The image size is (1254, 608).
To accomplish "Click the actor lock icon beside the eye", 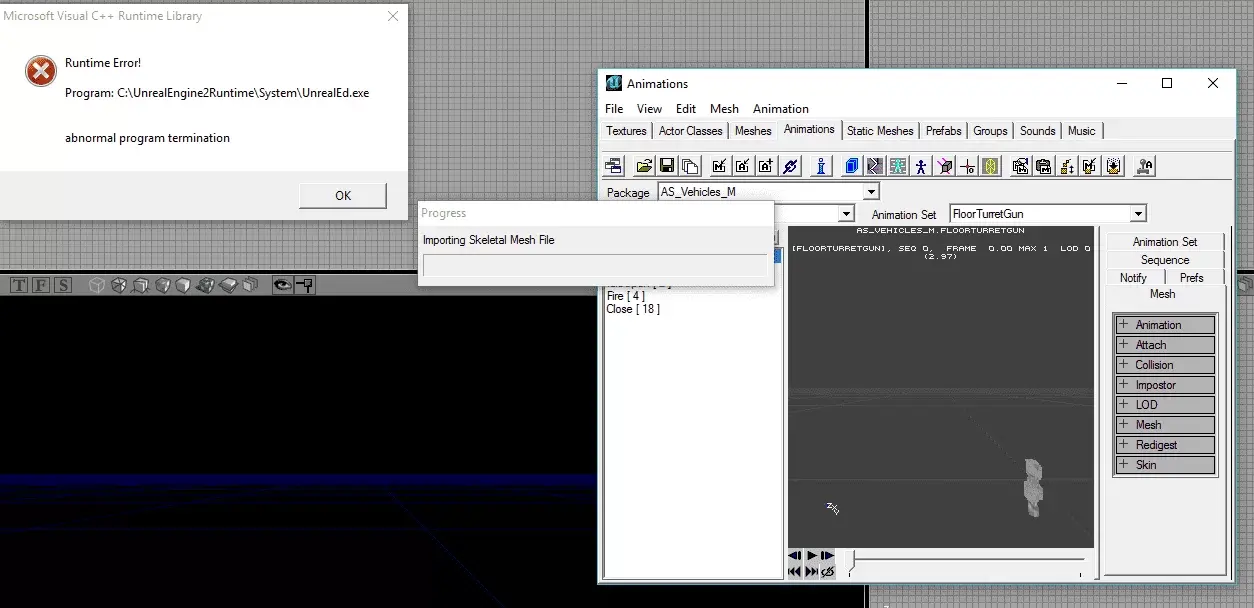I will point(304,285).
